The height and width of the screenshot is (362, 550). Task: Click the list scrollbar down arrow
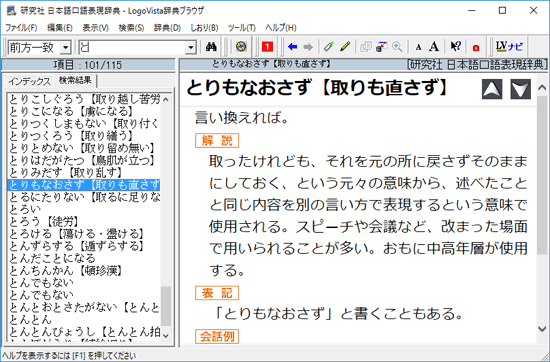[x=166, y=336]
